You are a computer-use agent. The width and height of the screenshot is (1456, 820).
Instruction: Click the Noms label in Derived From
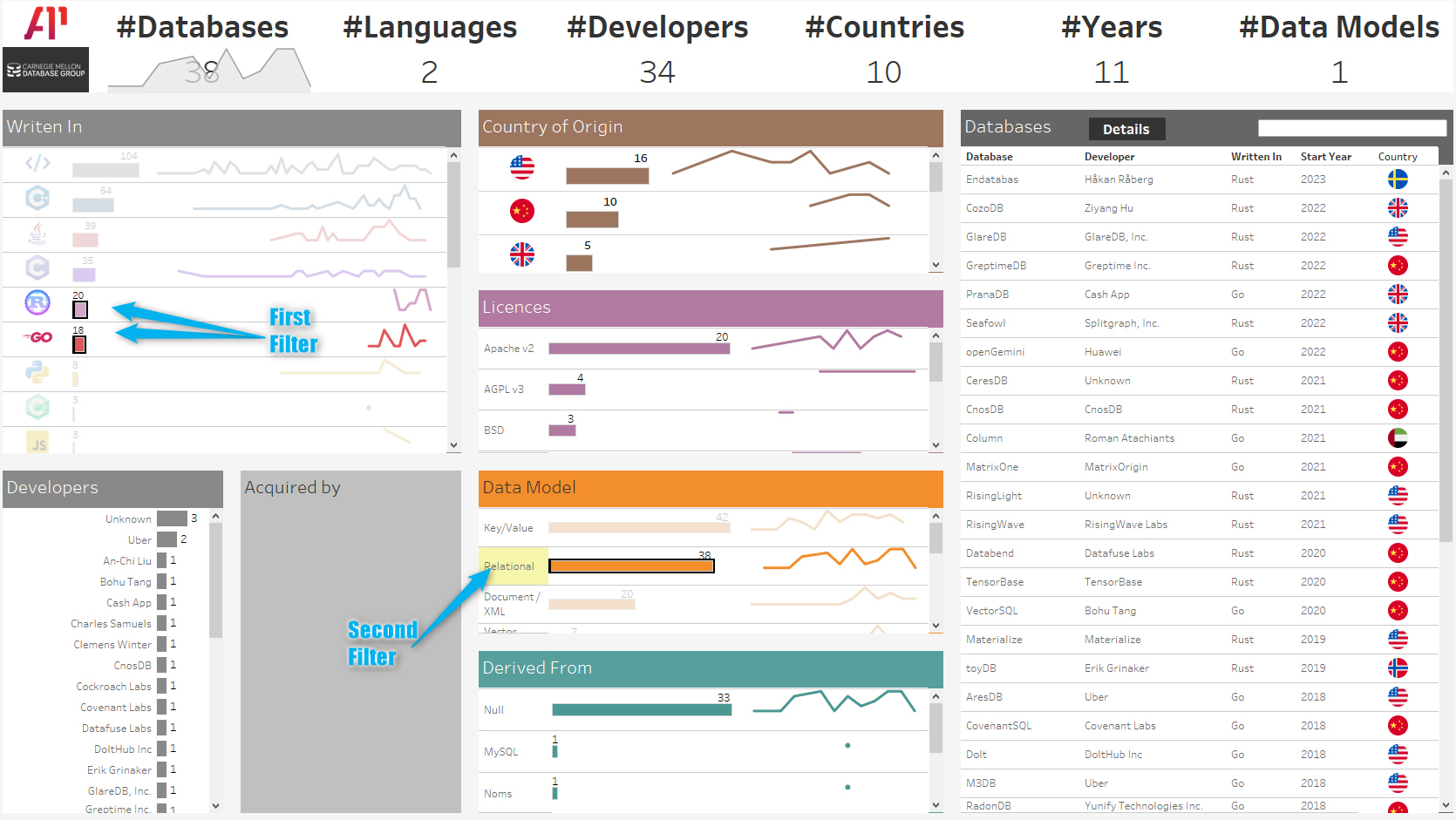click(498, 794)
